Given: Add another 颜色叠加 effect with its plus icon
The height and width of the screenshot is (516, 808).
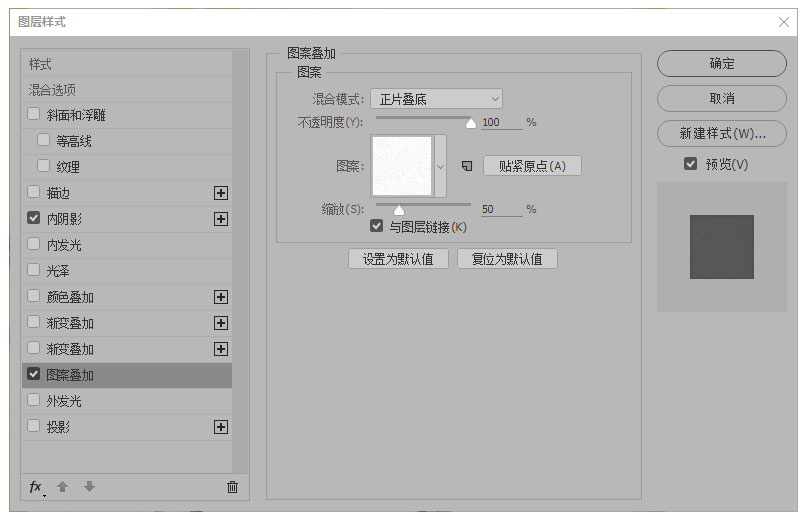Looking at the screenshot, I should tap(221, 297).
